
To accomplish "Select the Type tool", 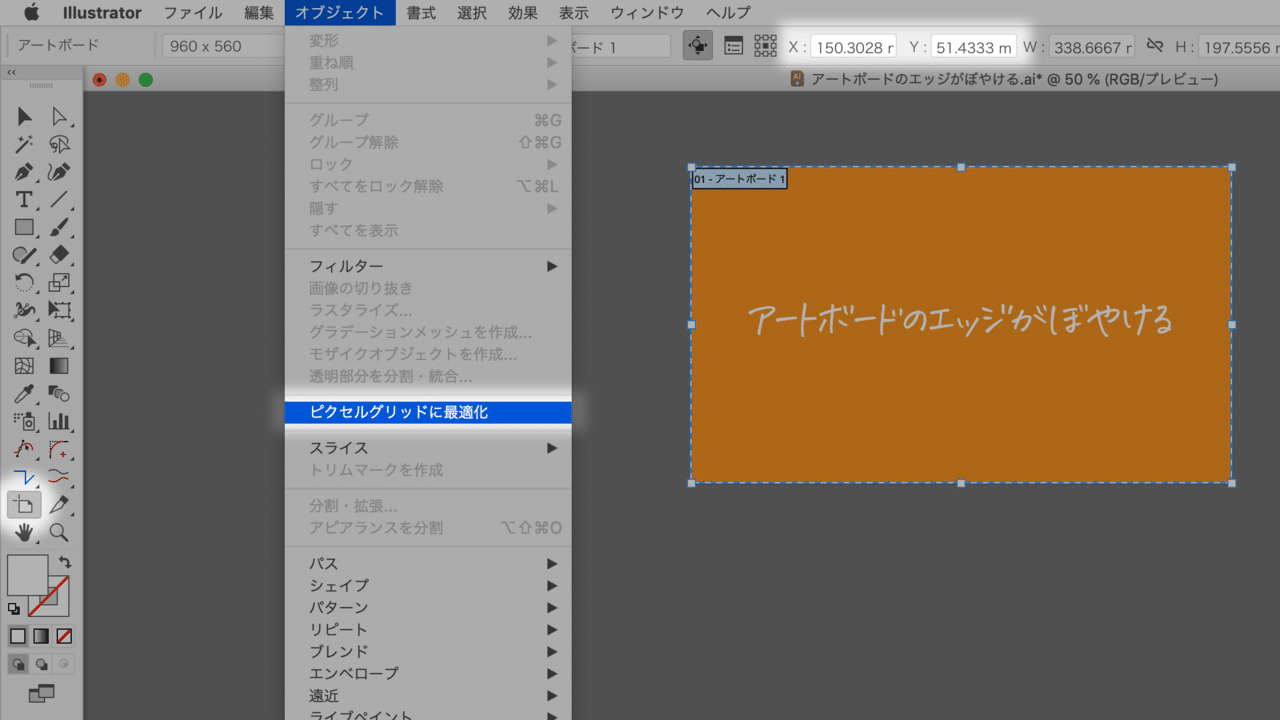I will 26,198.
